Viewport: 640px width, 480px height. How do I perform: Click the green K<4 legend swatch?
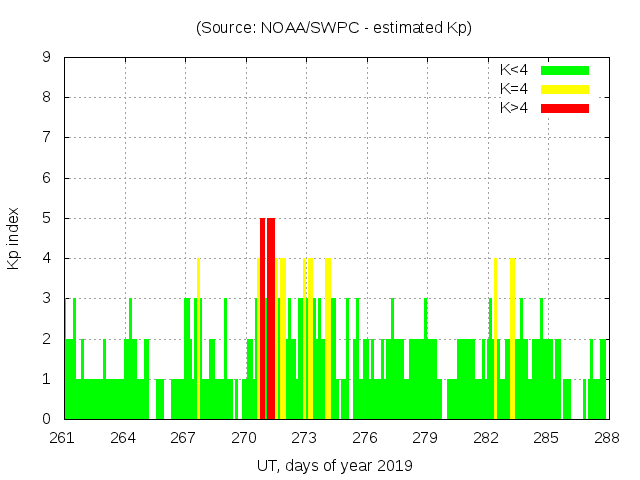point(565,70)
